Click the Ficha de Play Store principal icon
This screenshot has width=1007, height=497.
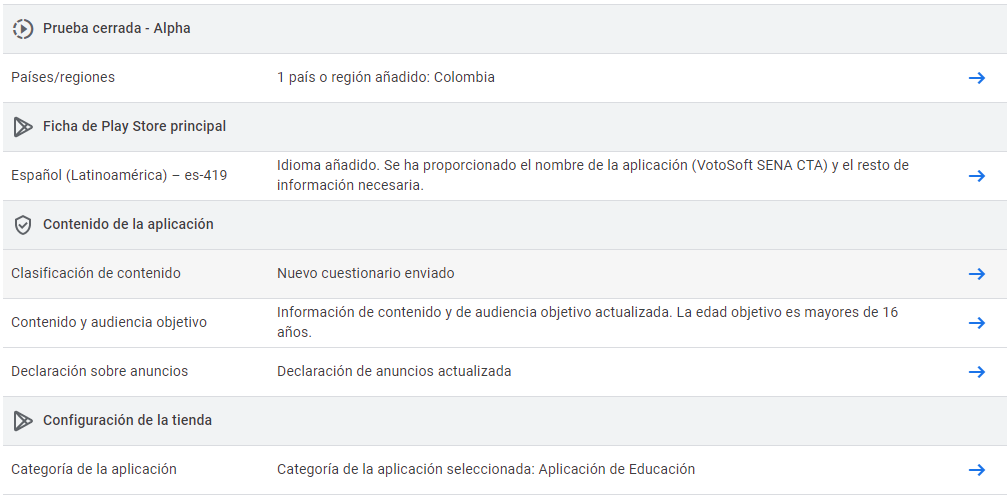(23, 127)
